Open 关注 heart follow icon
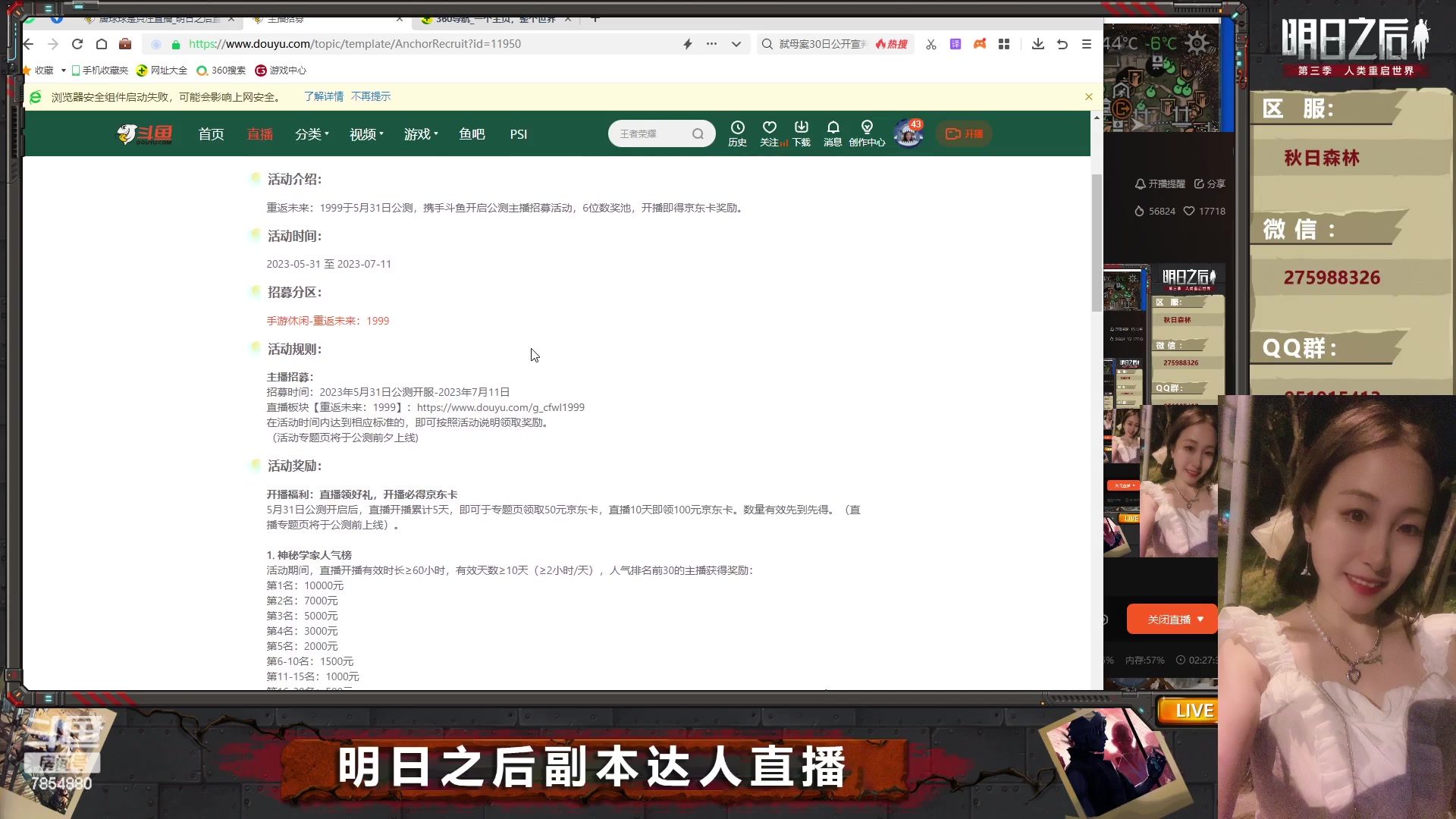Viewport: 1456px width, 819px height. (x=770, y=133)
